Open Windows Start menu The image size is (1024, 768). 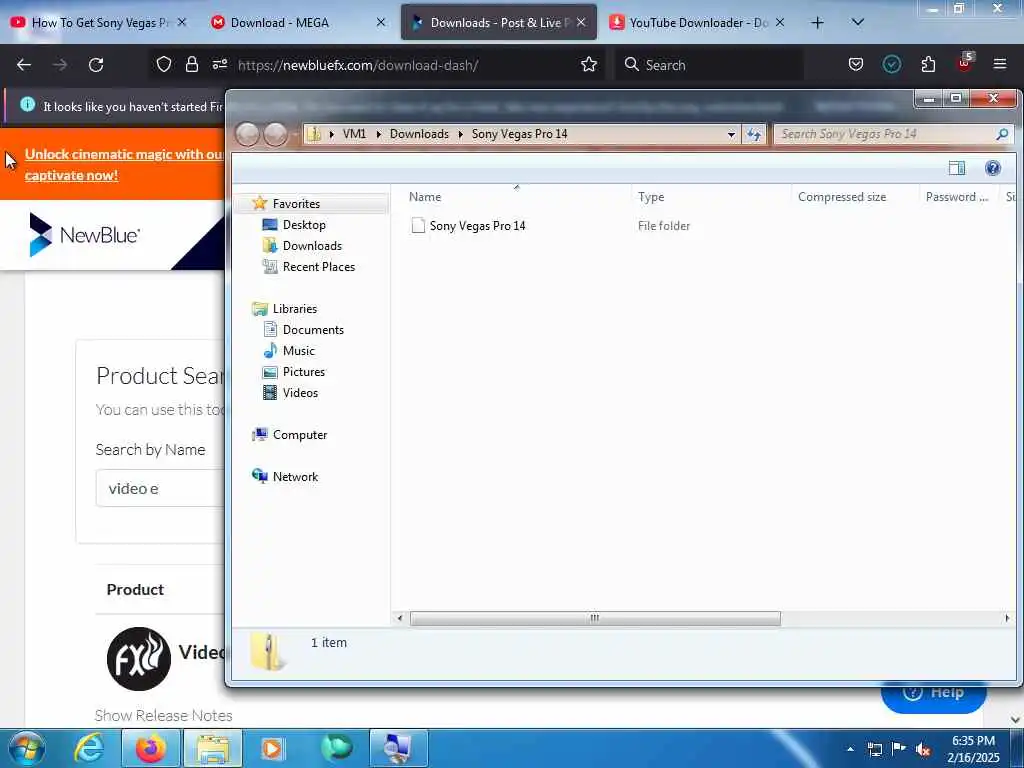[x=26, y=748]
